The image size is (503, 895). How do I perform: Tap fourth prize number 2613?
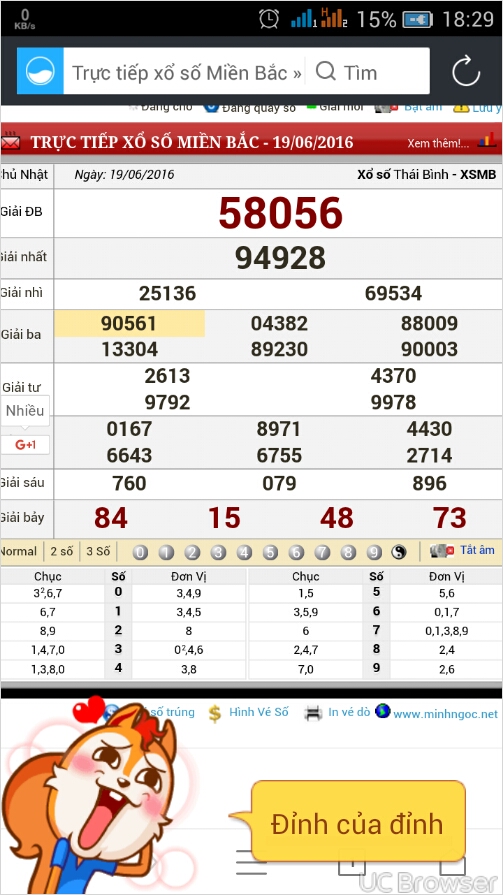(167, 376)
